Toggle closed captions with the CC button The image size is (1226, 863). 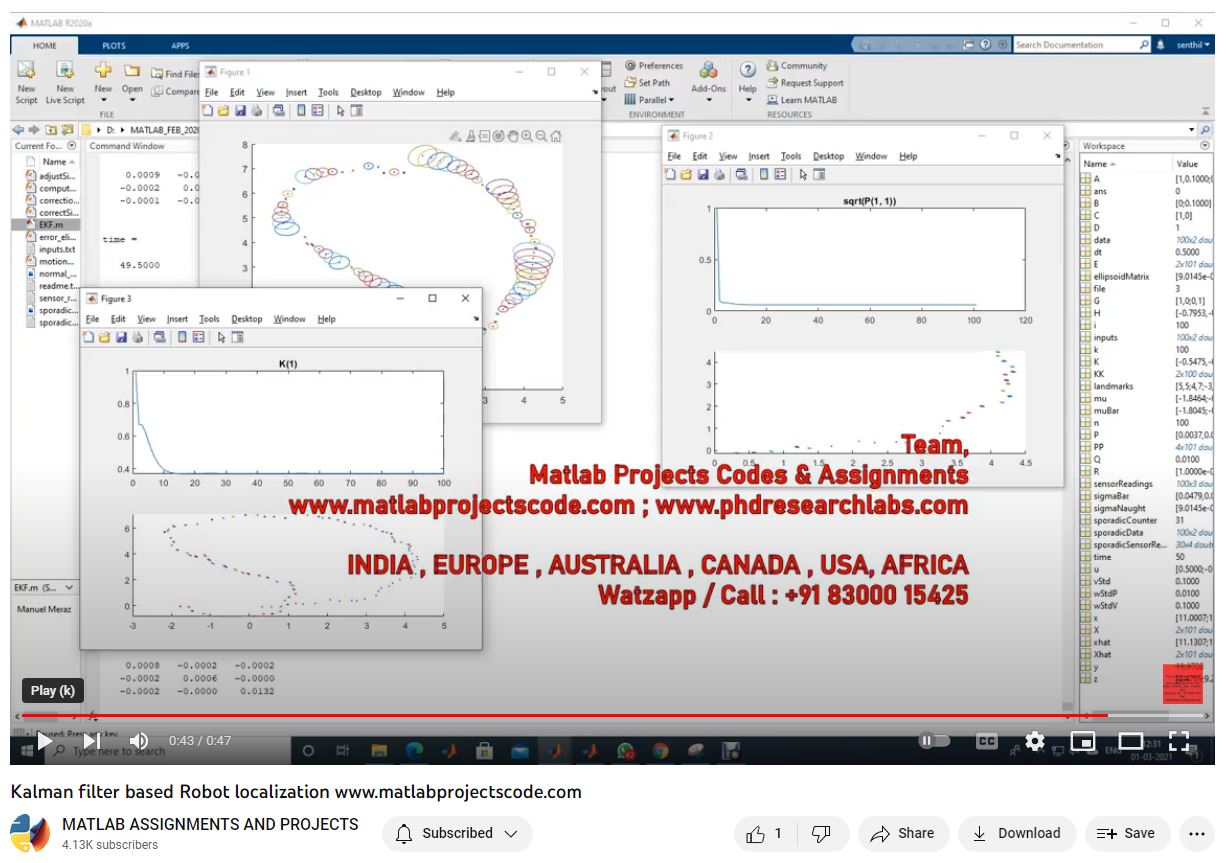[x=986, y=741]
